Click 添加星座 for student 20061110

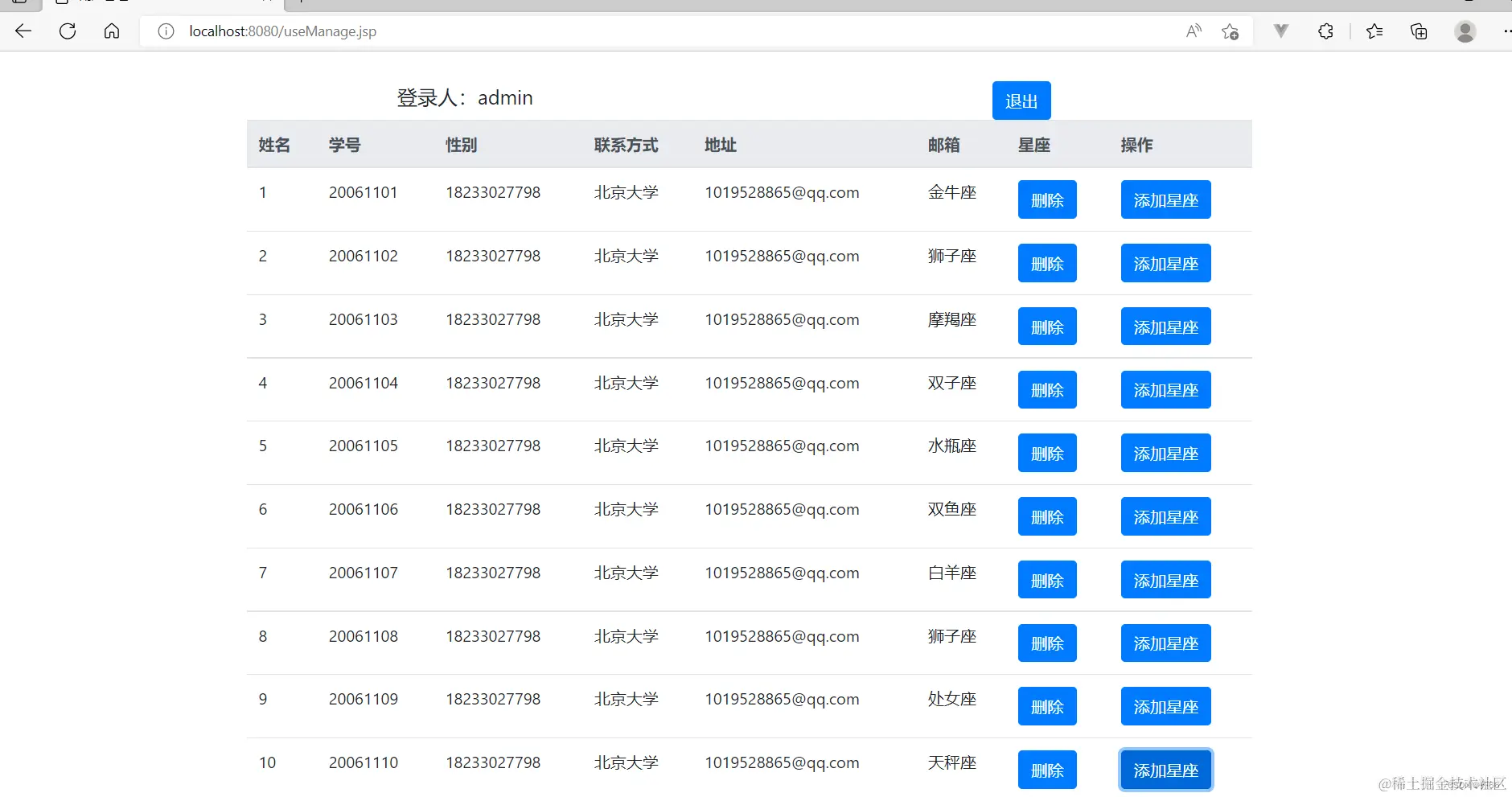pyautogui.click(x=1165, y=770)
